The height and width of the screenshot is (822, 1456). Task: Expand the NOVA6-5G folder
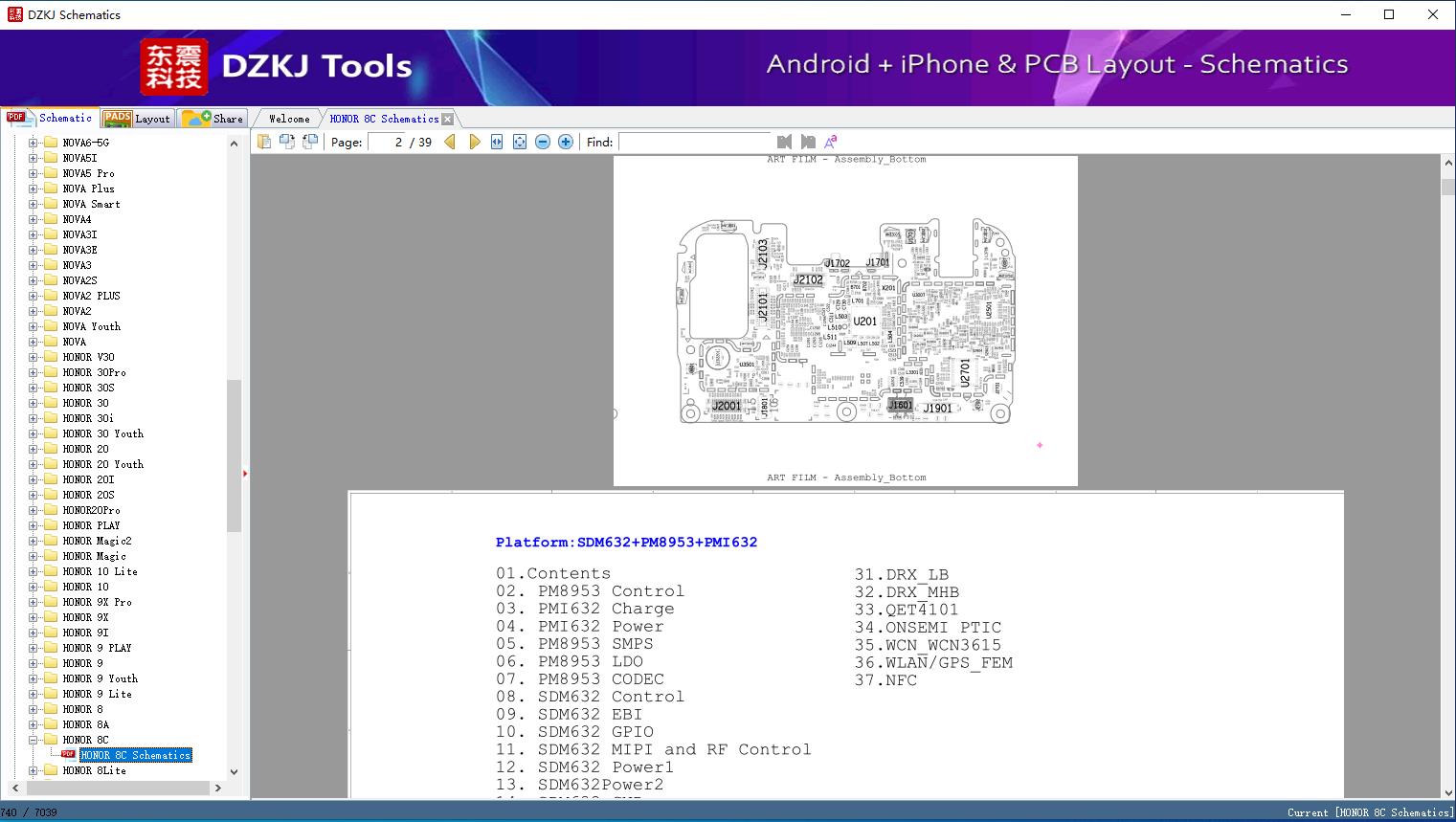pos(34,143)
